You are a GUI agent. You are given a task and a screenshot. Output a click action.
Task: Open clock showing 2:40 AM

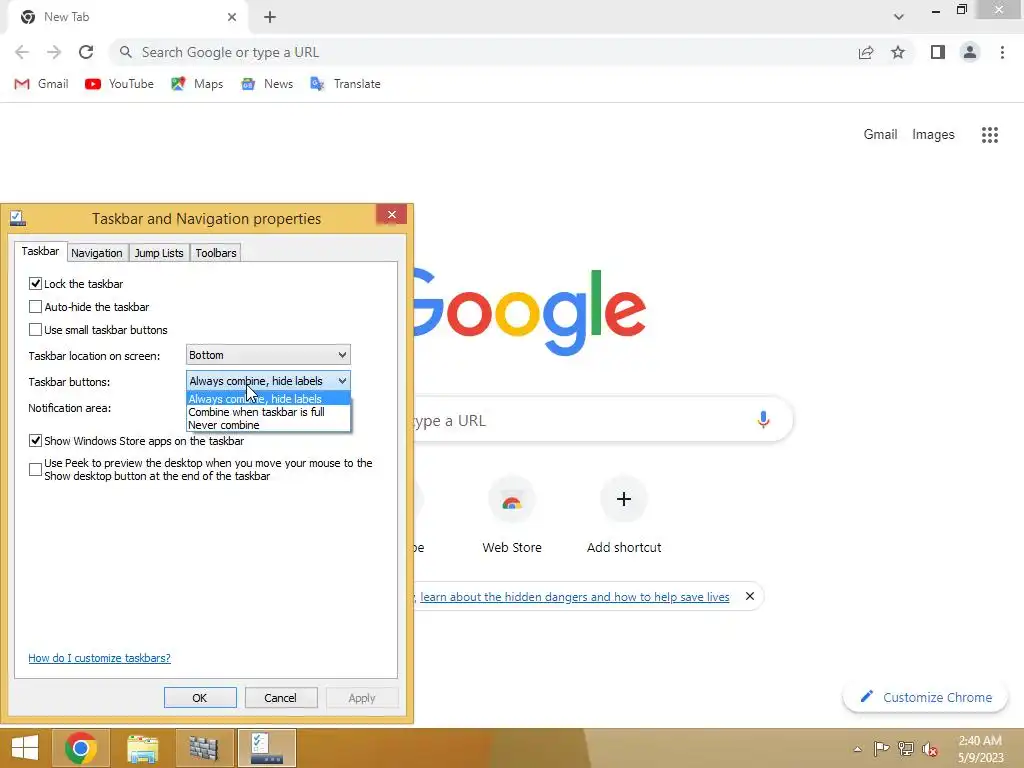click(980, 749)
